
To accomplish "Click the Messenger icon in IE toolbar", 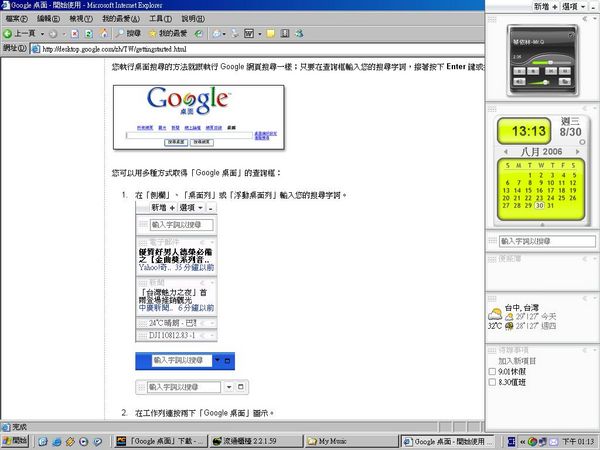I will point(299,34).
